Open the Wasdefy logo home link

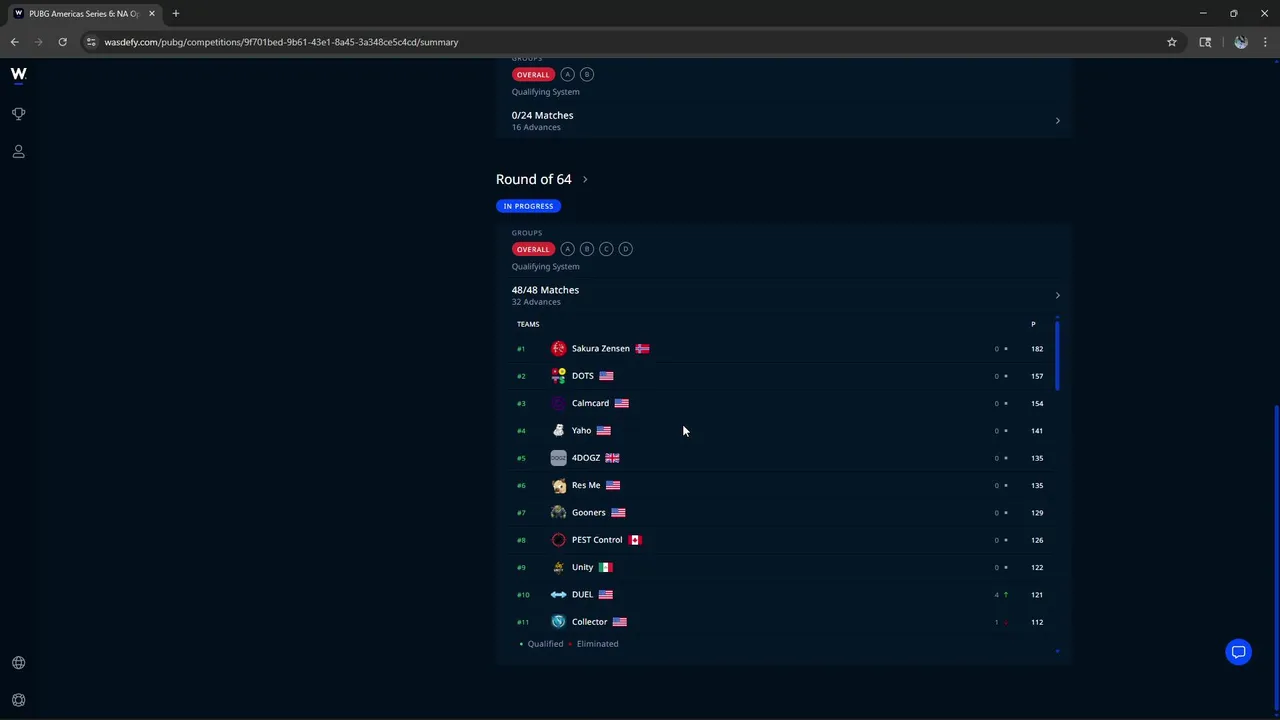[18, 74]
